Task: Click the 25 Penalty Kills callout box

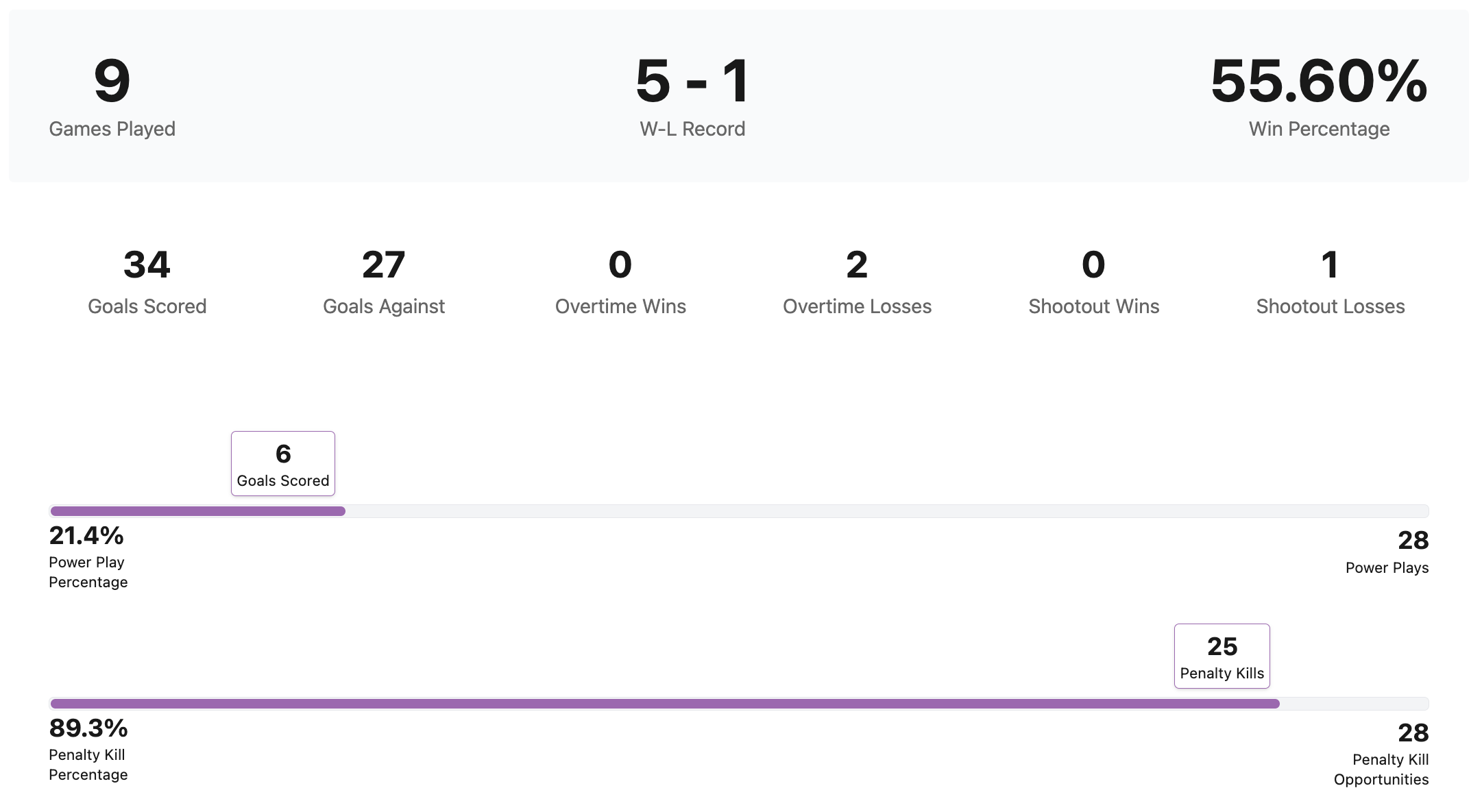Action: [1222, 656]
